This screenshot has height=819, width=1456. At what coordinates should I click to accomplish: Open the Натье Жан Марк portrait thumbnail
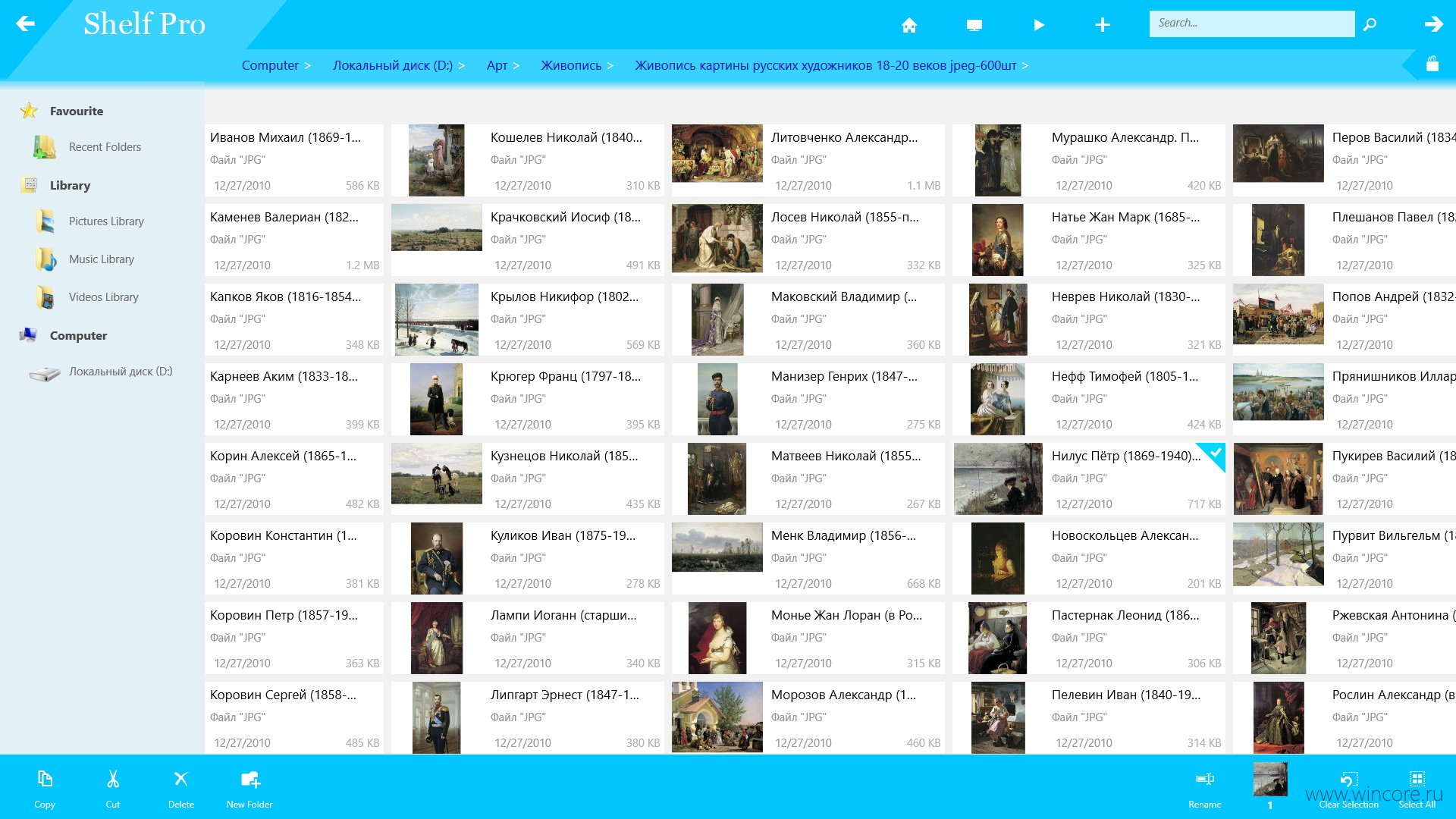[x=998, y=240]
